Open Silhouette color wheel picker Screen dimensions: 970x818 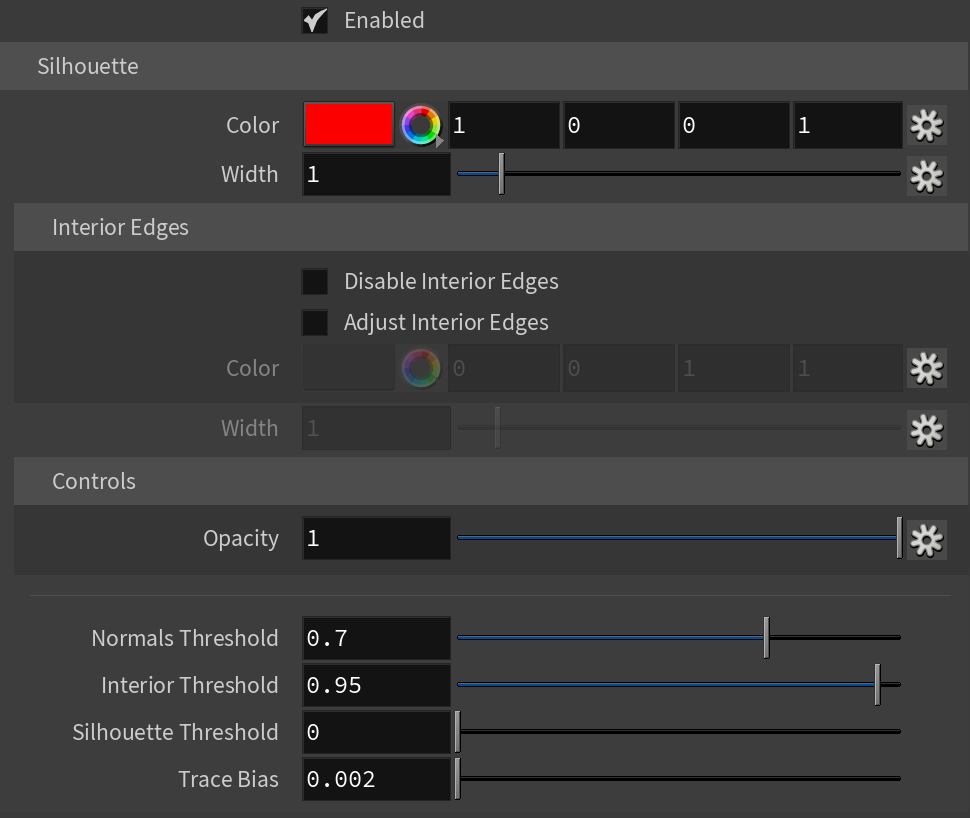[421, 126]
